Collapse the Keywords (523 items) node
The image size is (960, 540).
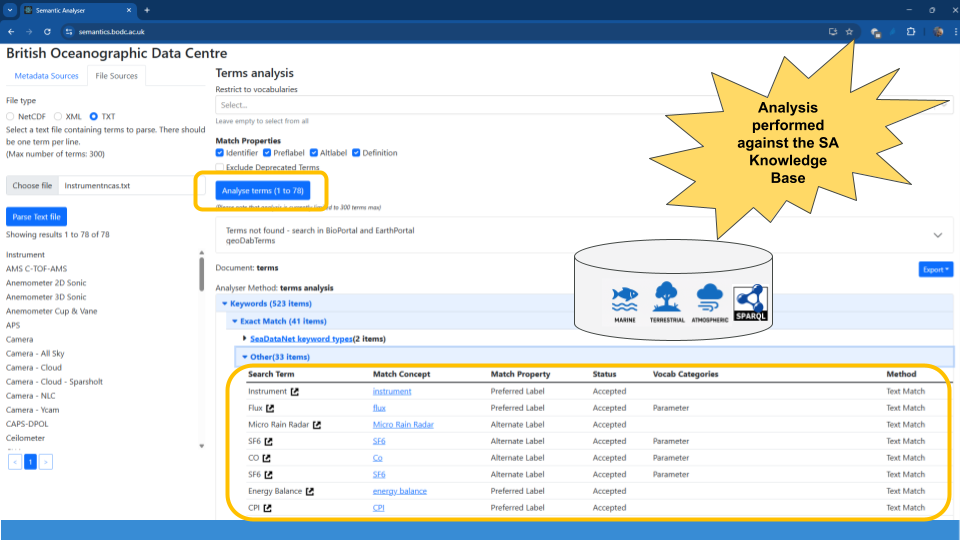(x=225, y=304)
